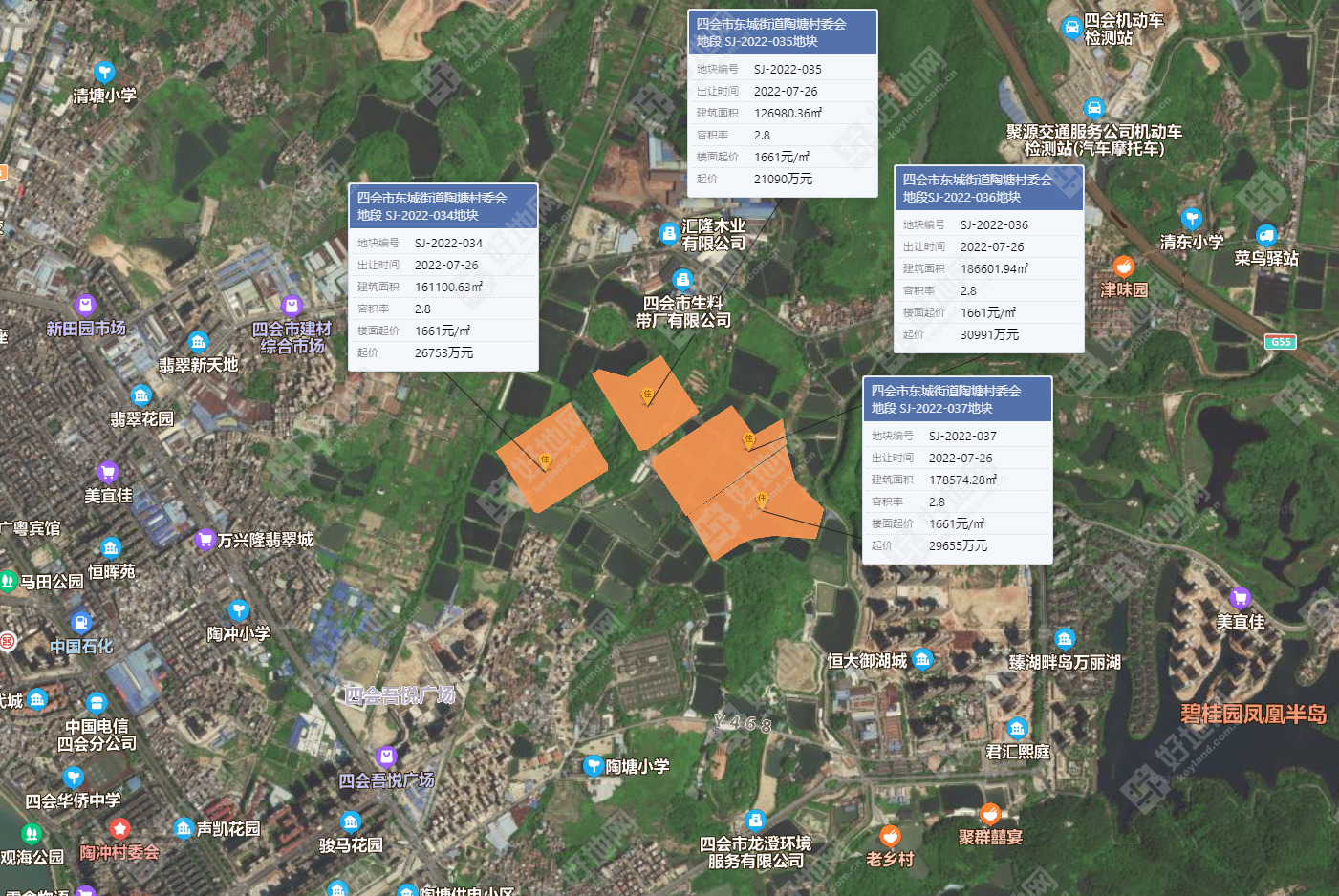Click the 161100.63㎡ building area value
The width and height of the screenshot is (1339, 896).
coord(448,287)
